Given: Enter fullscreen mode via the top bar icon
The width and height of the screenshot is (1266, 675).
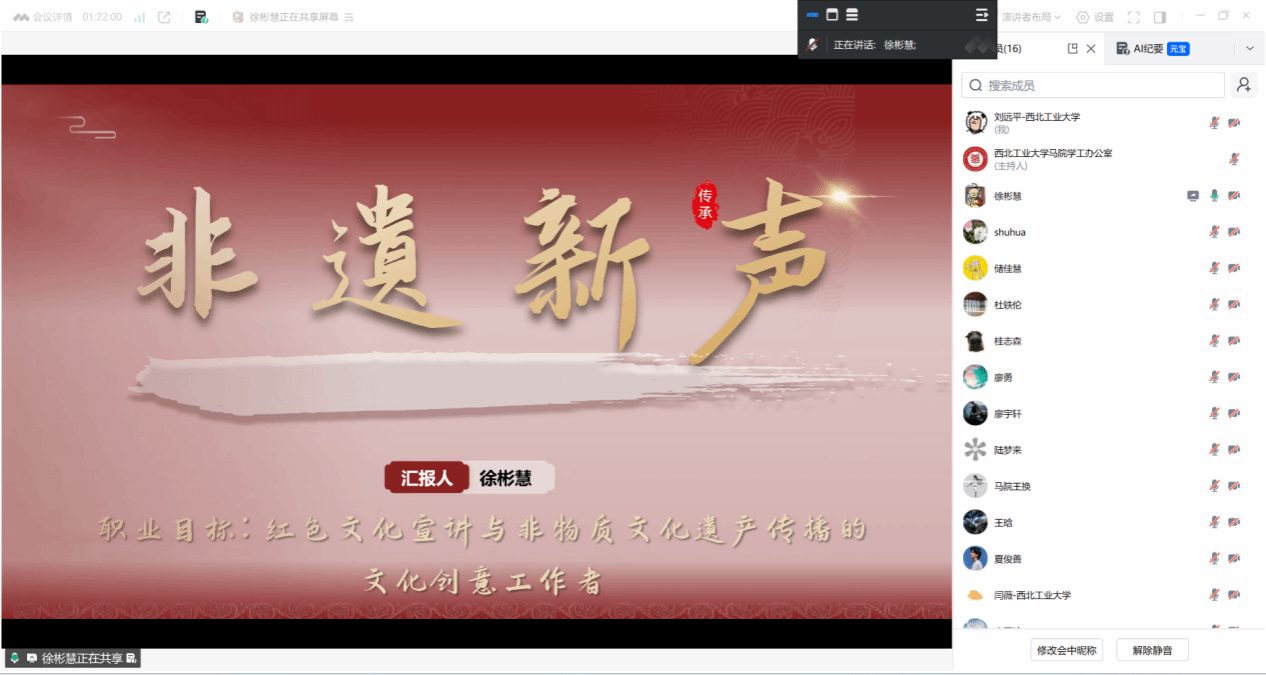Looking at the screenshot, I should (1133, 17).
